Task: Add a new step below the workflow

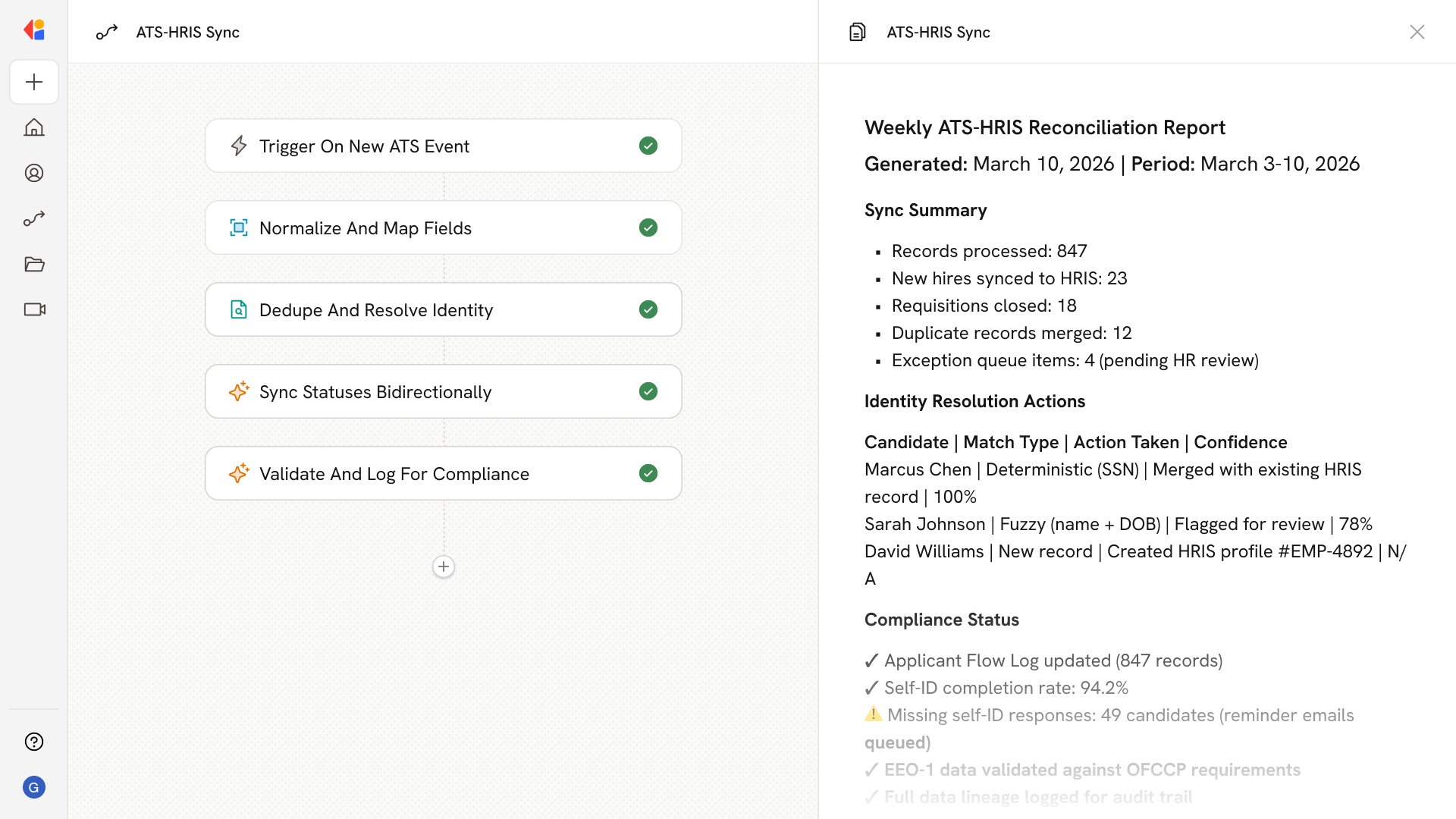Action: [444, 566]
